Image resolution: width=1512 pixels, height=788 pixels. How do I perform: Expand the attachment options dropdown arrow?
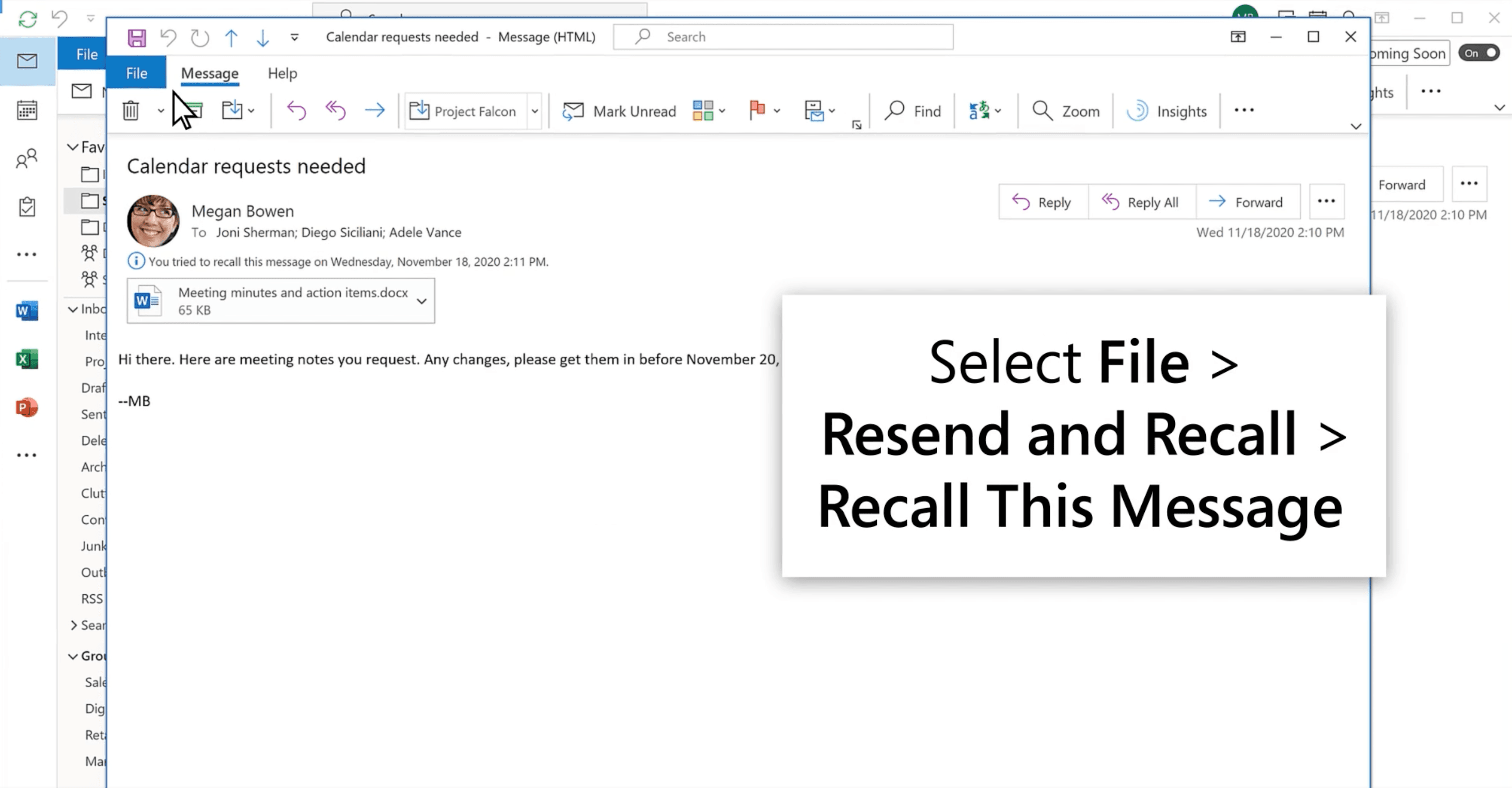coord(421,301)
